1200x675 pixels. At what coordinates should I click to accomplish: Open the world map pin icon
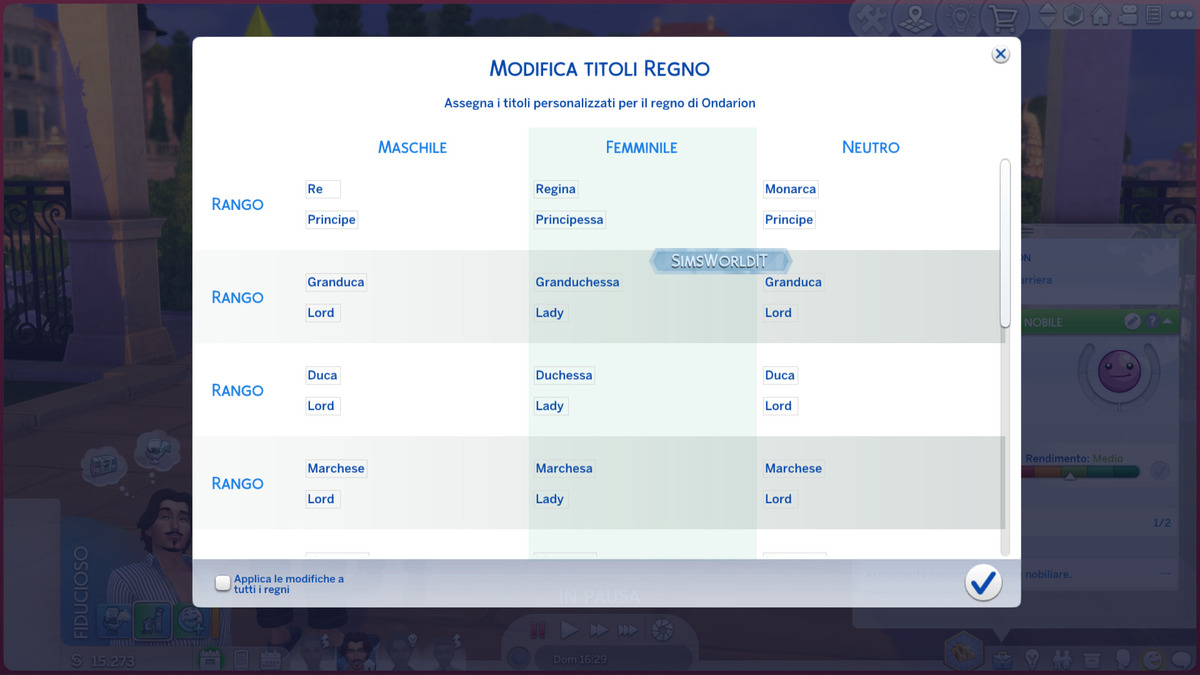(x=912, y=17)
